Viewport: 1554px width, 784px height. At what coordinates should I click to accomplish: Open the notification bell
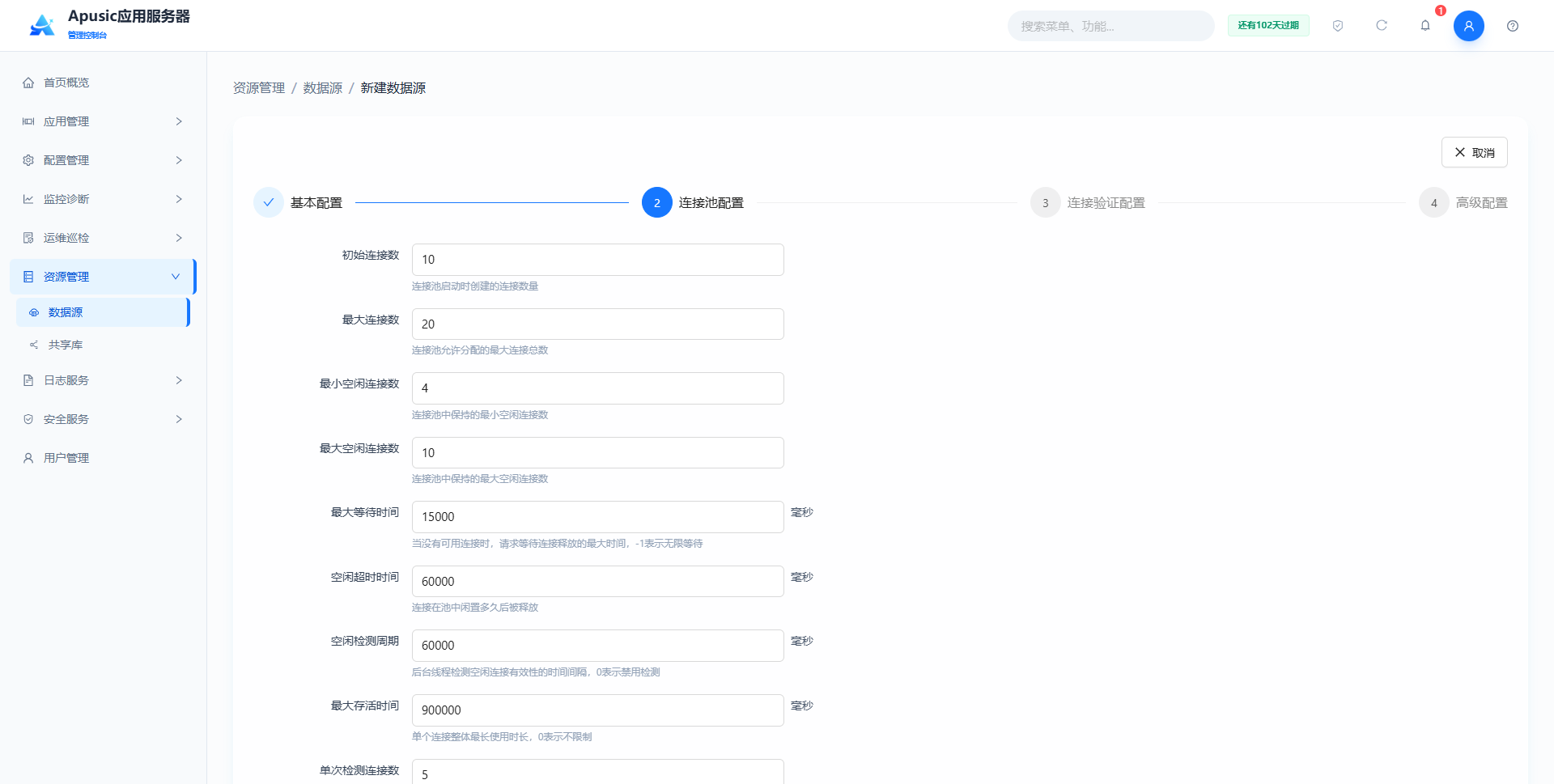tap(1425, 26)
